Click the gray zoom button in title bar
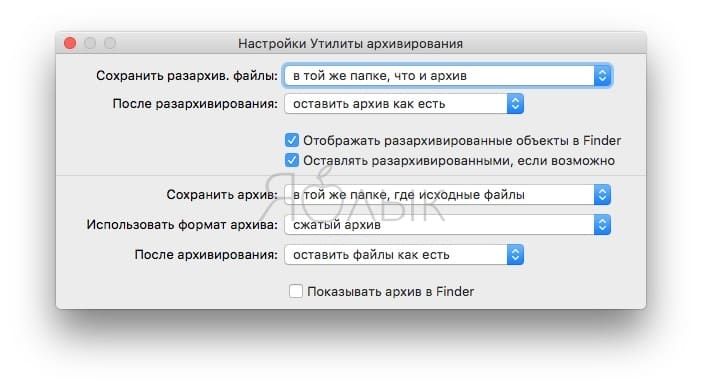The image size is (702, 389). coord(110,43)
